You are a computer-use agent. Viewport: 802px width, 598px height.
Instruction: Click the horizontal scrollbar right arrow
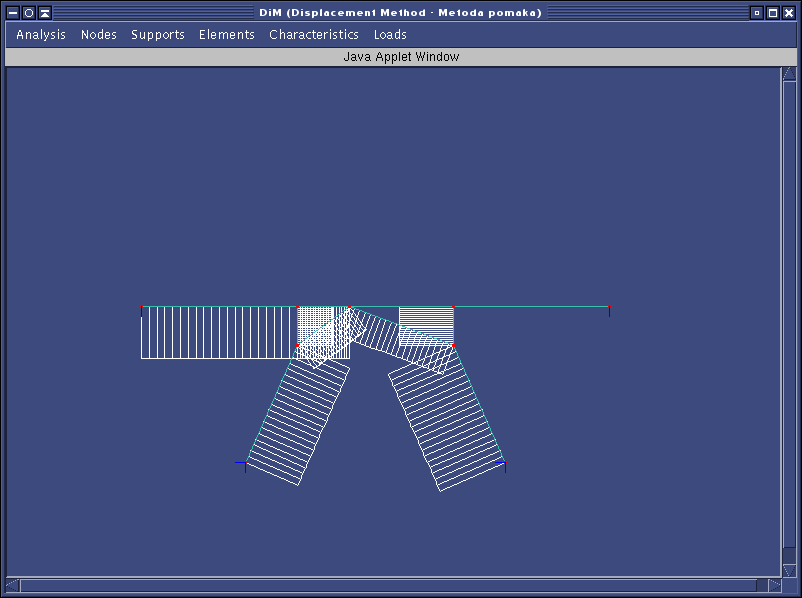tap(775, 585)
